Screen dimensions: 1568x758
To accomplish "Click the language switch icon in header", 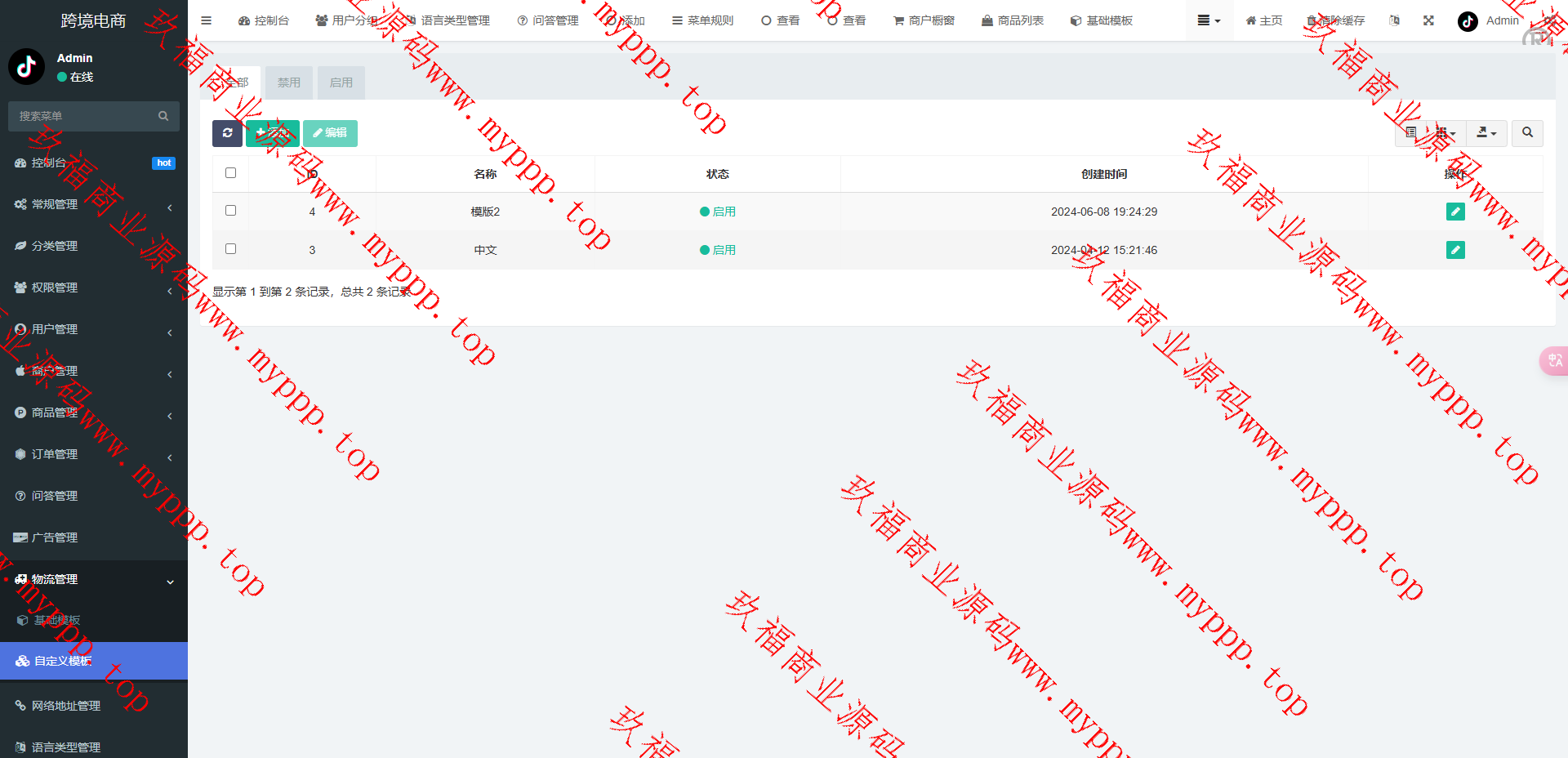I will [1394, 20].
